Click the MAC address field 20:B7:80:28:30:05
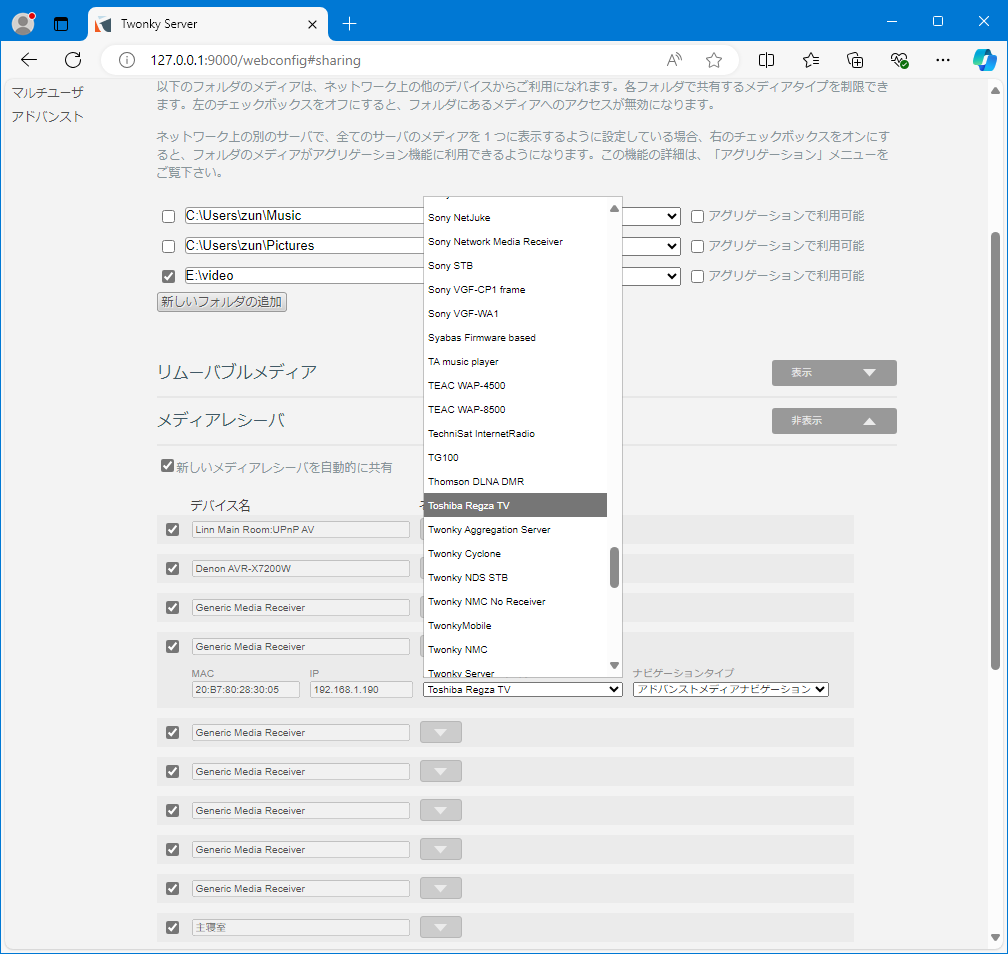This screenshot has height=954, width=1008. 246,689
